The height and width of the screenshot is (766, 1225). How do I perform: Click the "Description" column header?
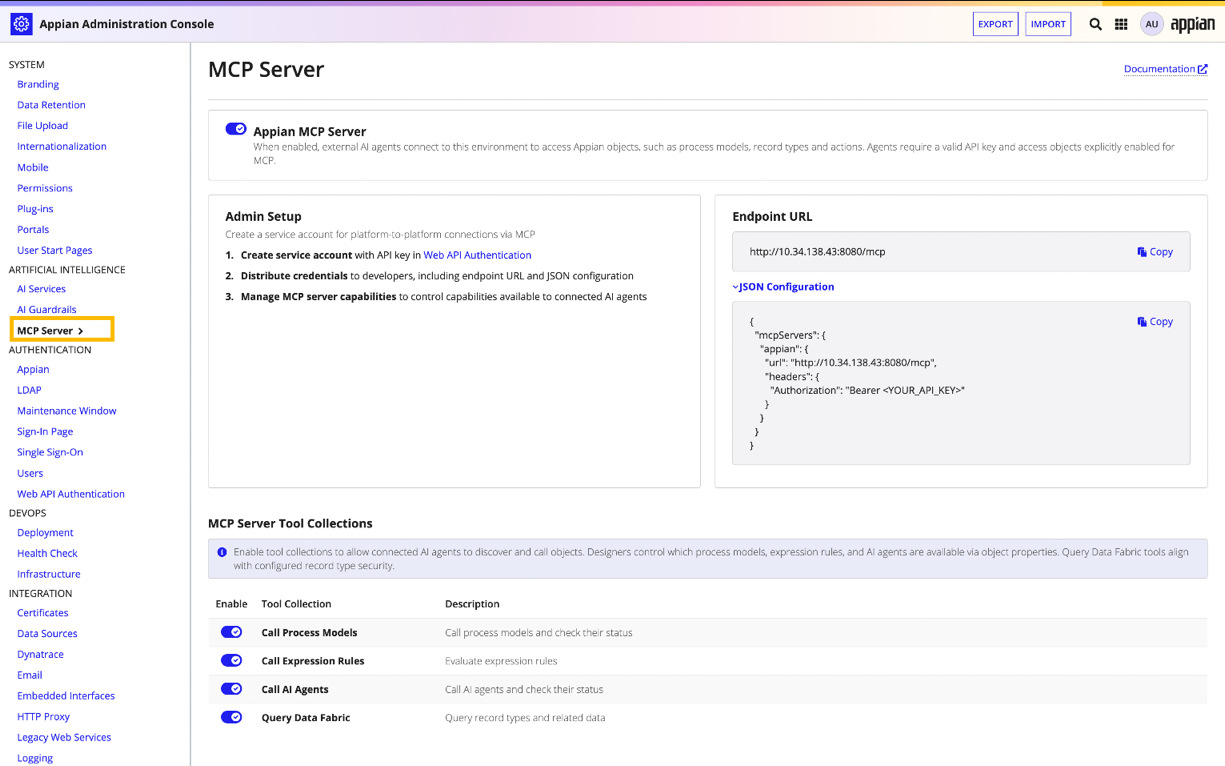click(472, 604)
